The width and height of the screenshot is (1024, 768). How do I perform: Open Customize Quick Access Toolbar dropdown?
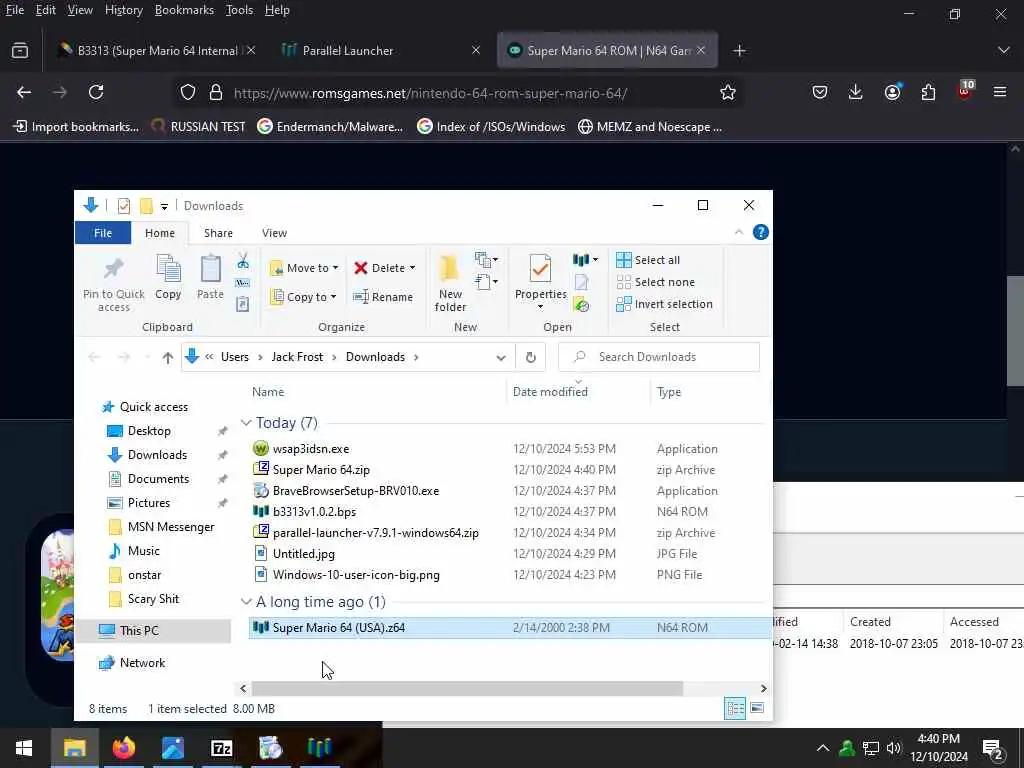[165, 206]
